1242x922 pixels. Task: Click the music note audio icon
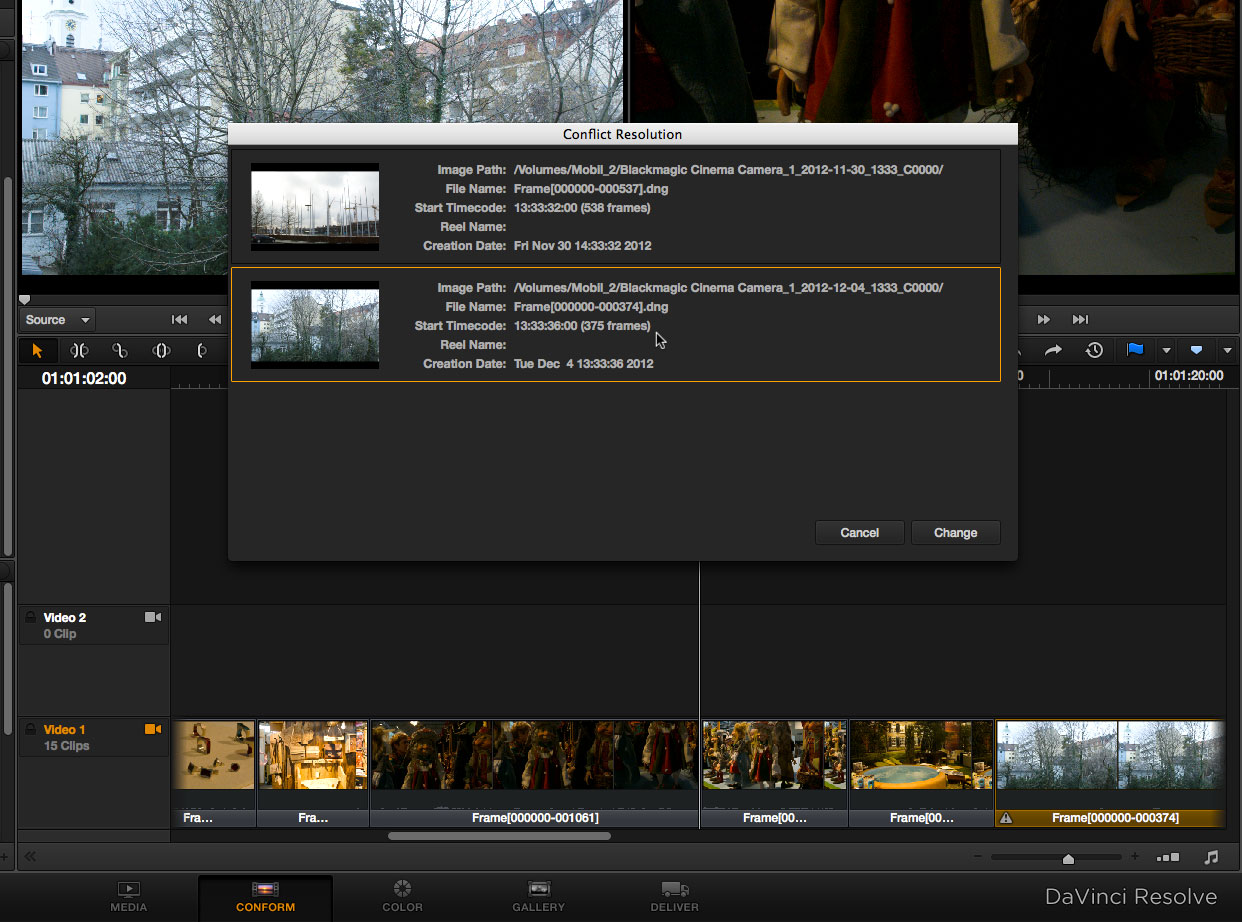(x=1212, y=857)
